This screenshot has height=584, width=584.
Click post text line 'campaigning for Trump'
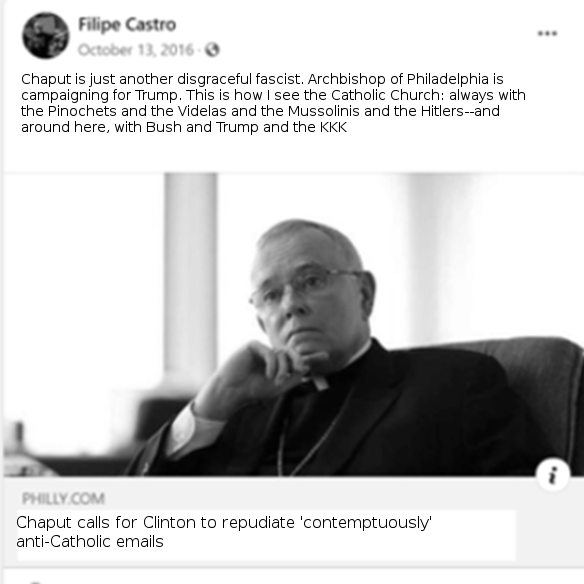pyautogui.click(x=273, y=95)
